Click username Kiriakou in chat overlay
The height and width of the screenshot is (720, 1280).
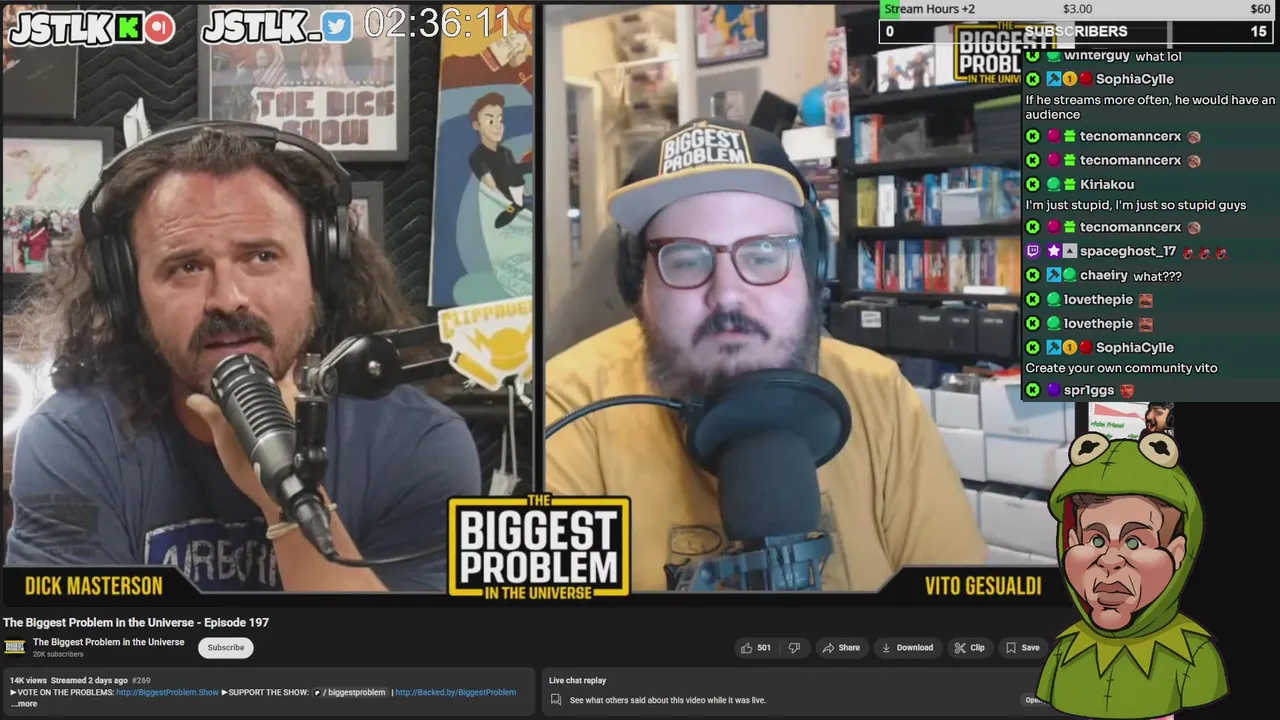tap(1107, 184)
